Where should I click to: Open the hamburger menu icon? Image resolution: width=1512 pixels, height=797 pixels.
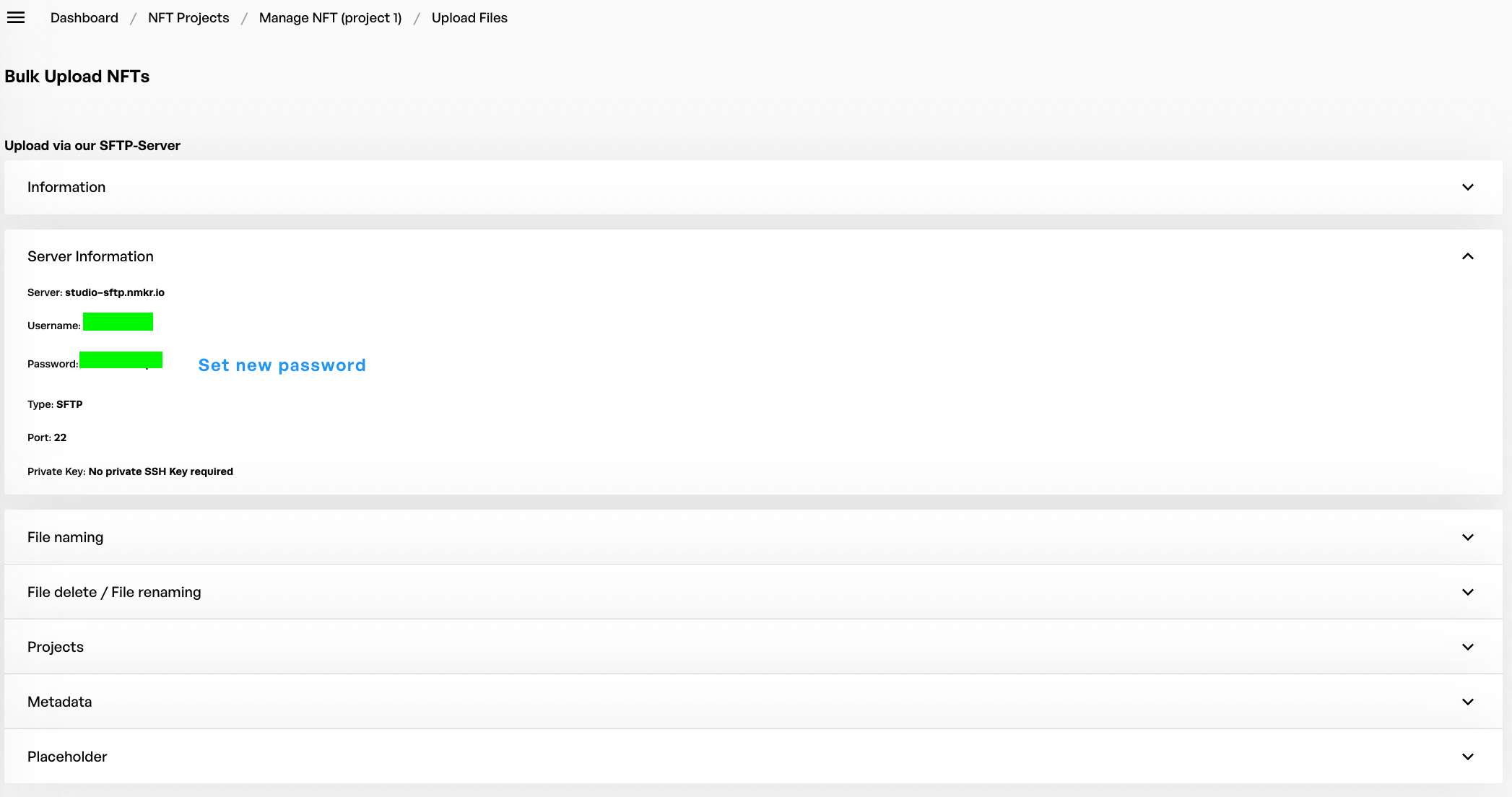coord(16,18)
